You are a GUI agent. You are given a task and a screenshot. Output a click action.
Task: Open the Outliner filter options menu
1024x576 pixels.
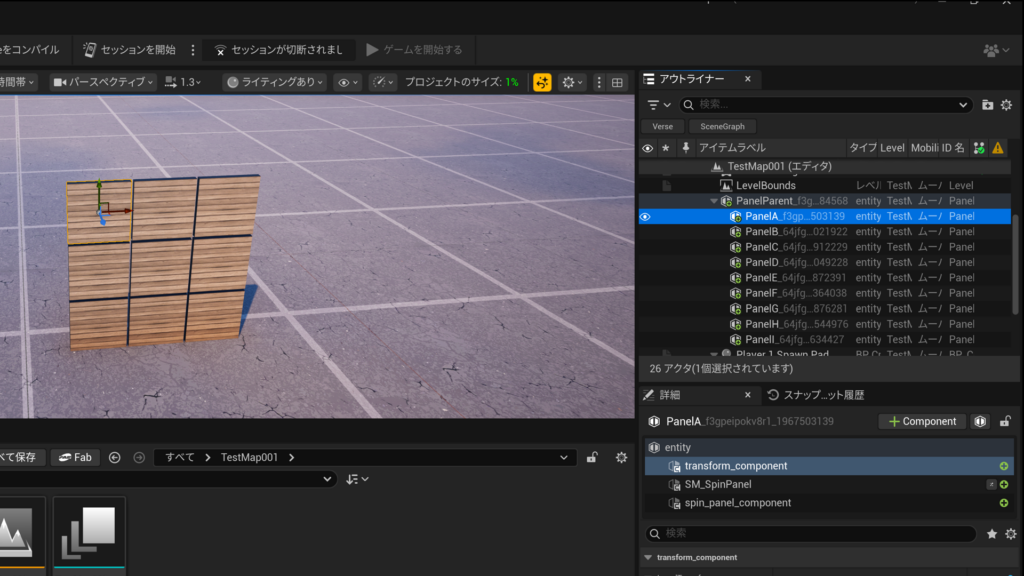(x=659, y=104)
